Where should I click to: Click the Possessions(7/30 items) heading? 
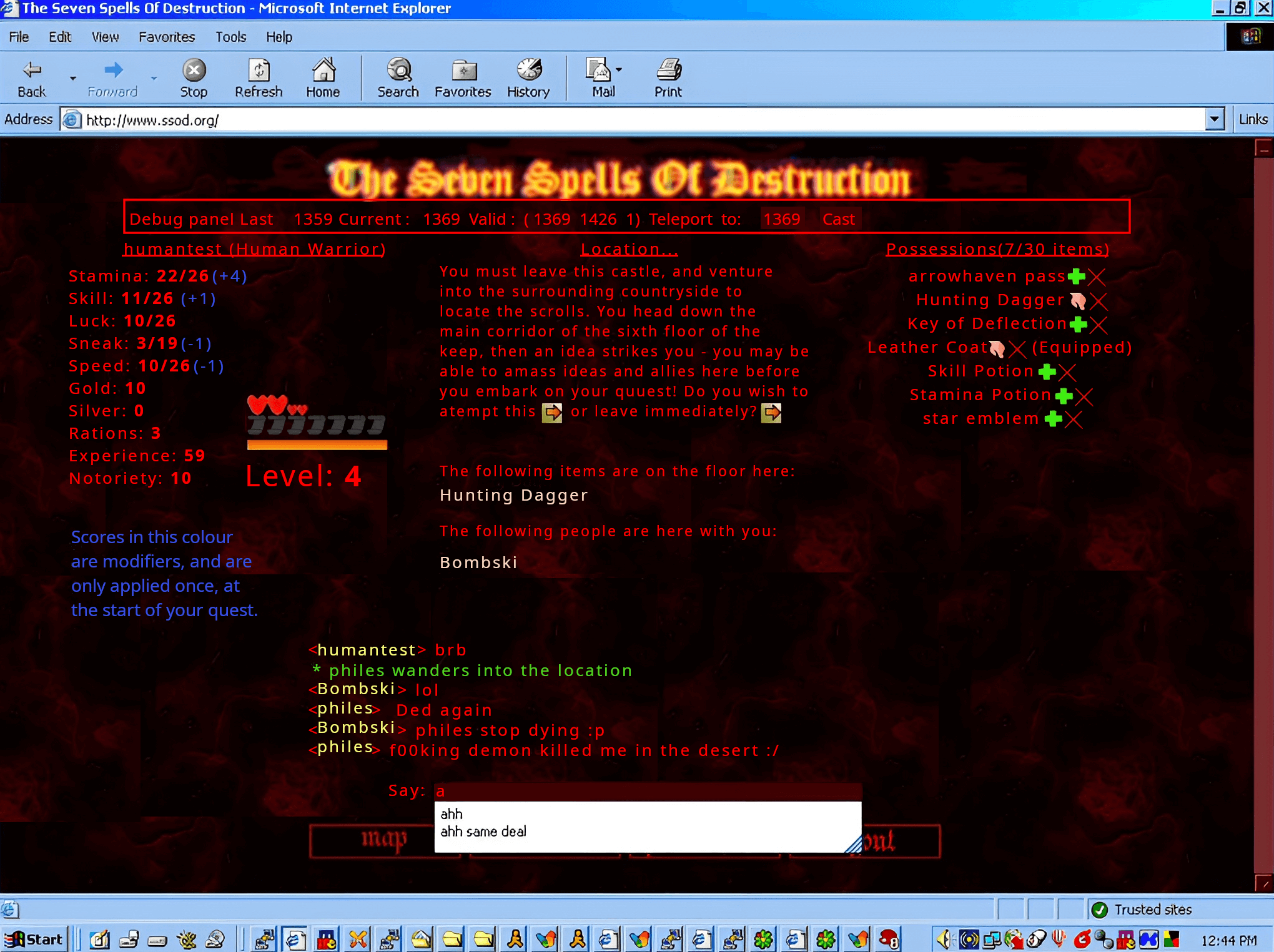(997, 249)
